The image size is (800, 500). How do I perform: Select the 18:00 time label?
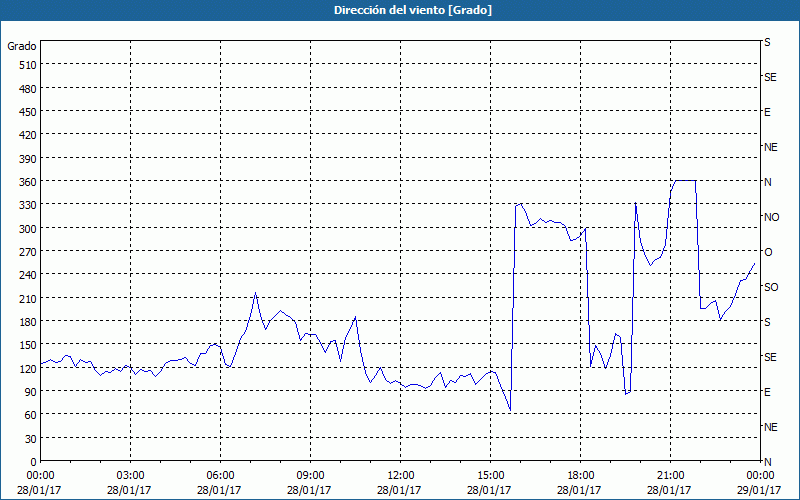point(581,476)
